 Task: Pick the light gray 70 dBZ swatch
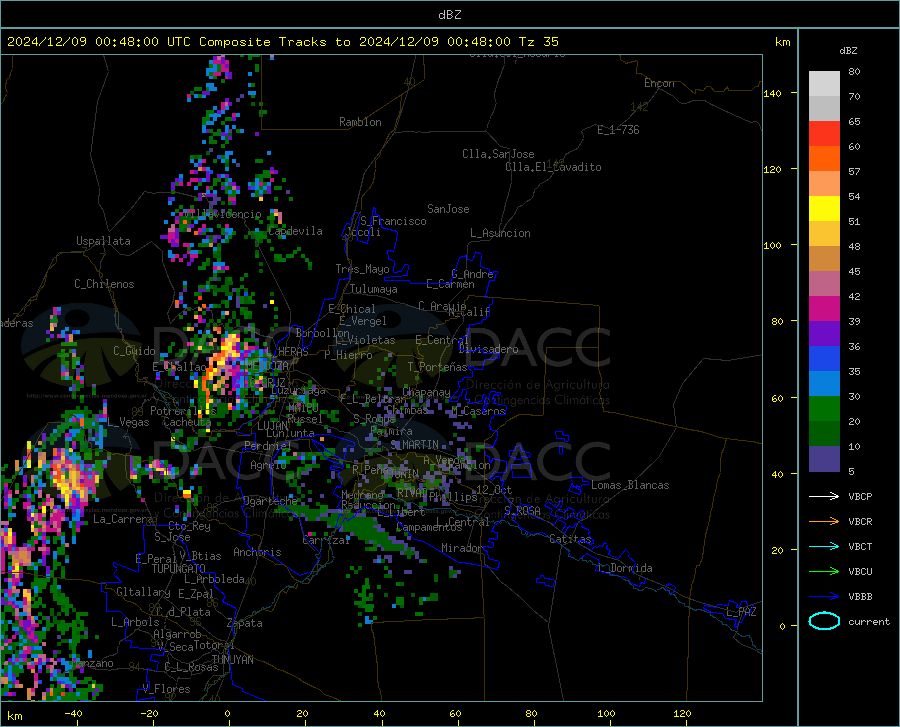click(x=824, y=84)
